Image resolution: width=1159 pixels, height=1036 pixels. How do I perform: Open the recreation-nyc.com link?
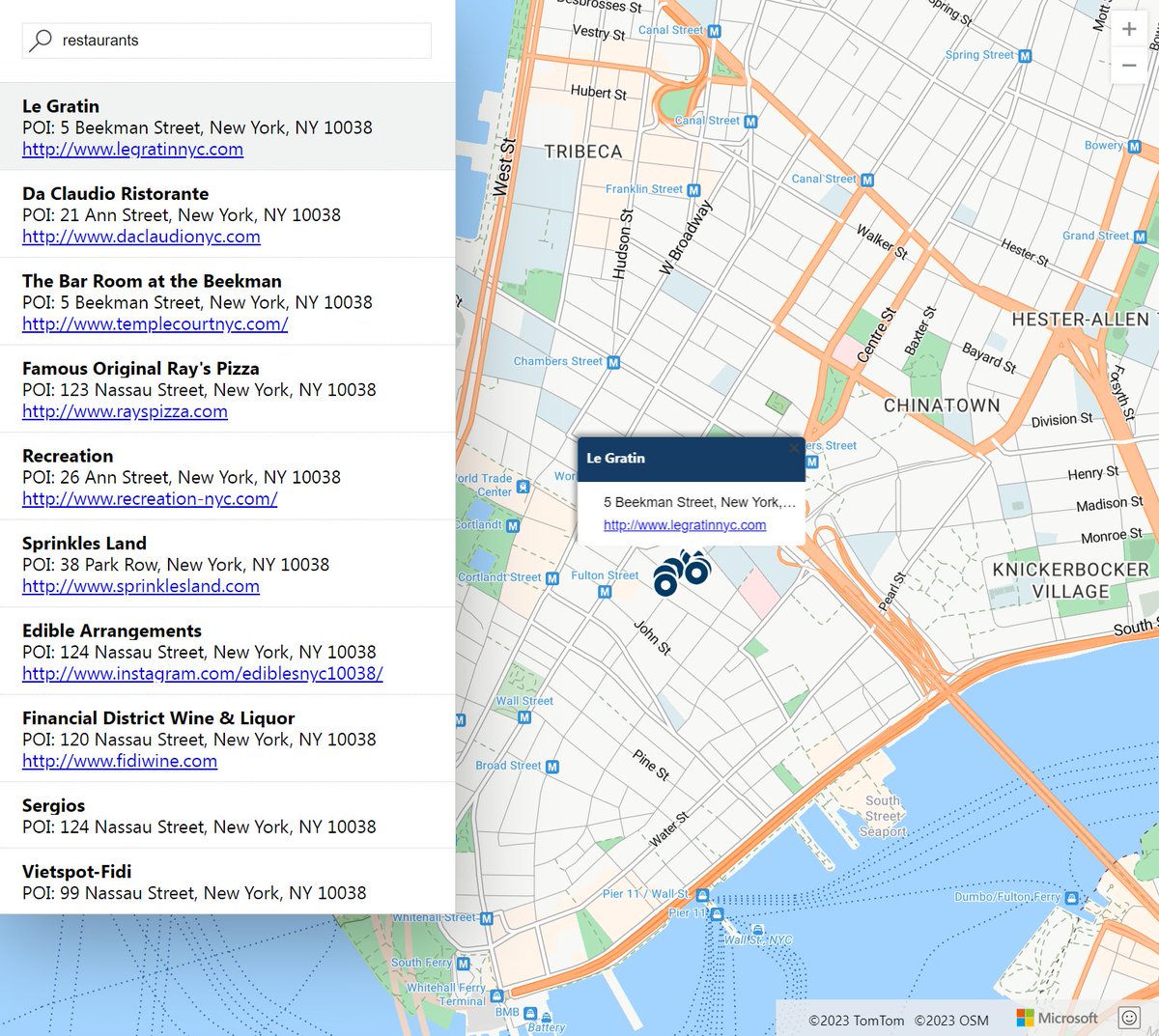(150, 499)
